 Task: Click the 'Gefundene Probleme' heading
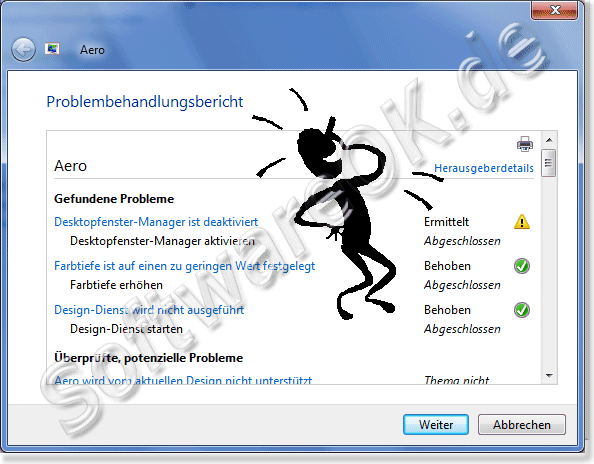pos(114,199)
